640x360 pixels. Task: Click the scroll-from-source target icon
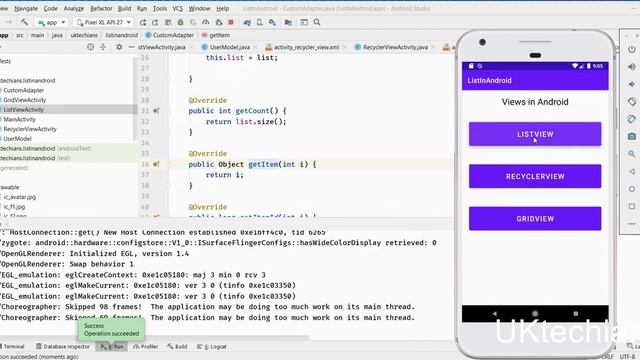click(x=91, y=47)
